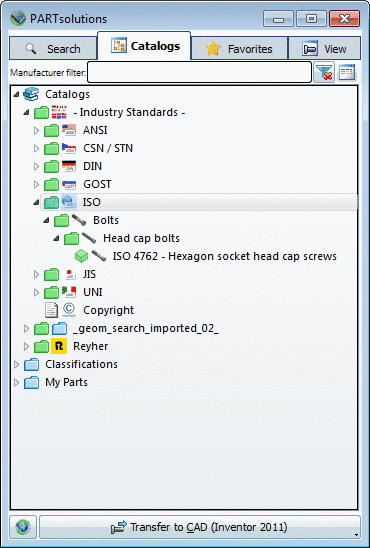Click the ISO 4762 green part cube icon

point(81,256)
